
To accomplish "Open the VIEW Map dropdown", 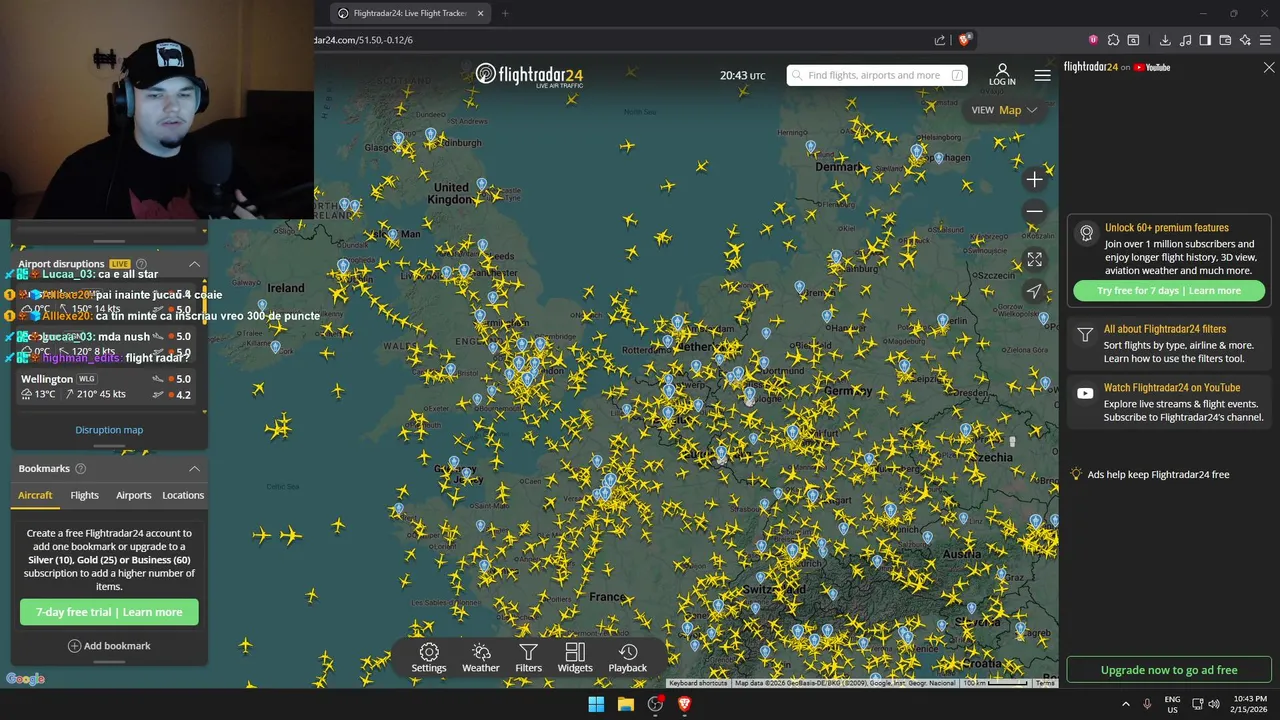I will tap(1004, 110).
